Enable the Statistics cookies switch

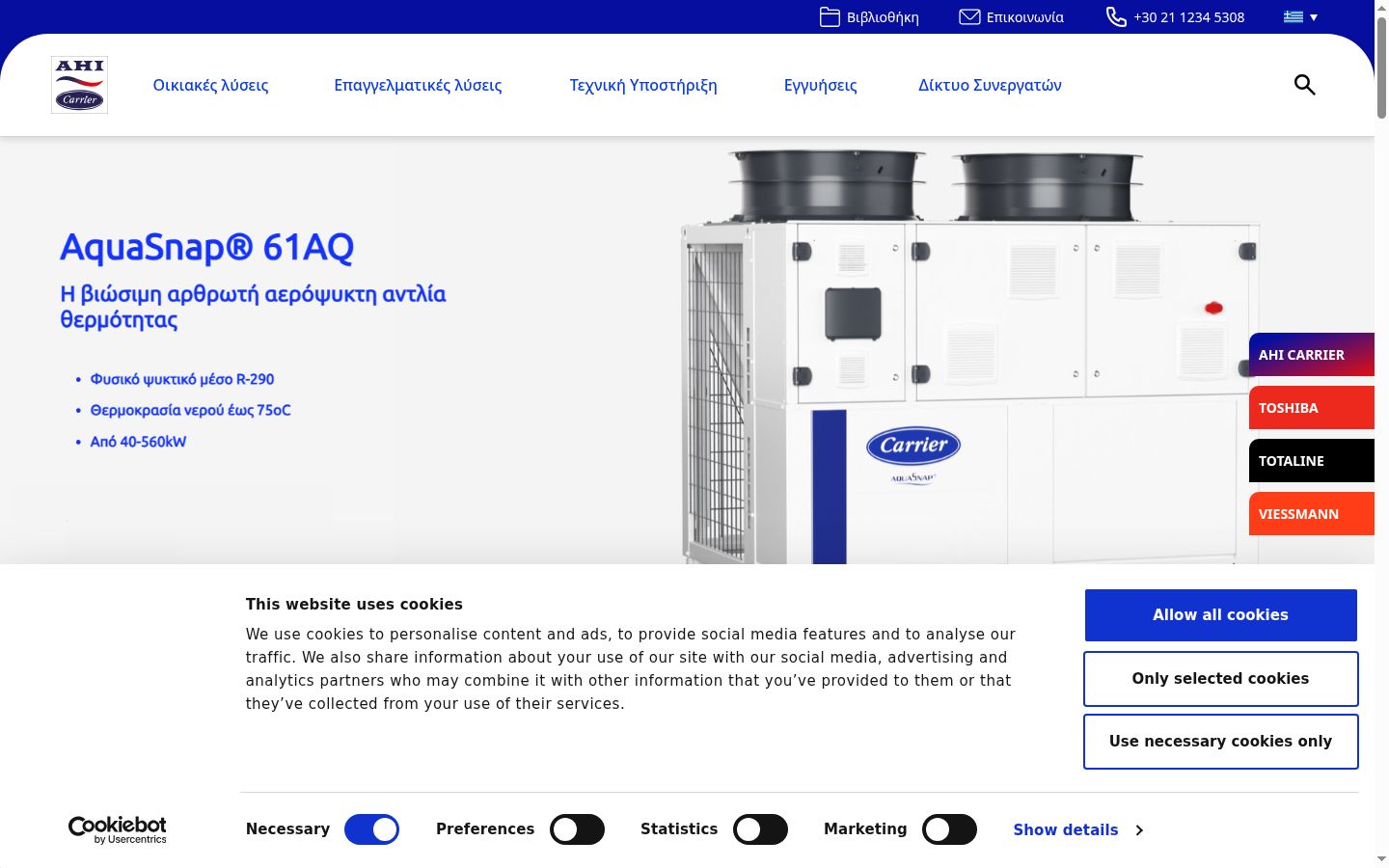tap(760, 829)
